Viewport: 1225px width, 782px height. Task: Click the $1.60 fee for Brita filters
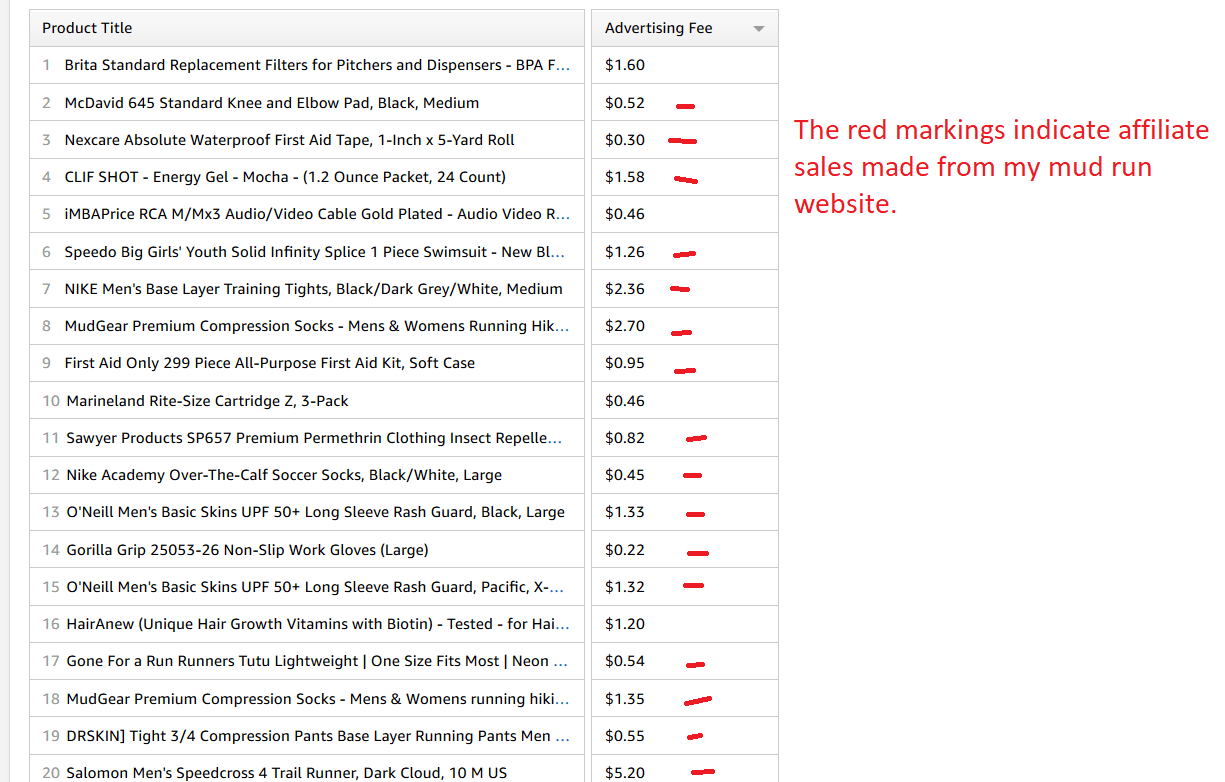point(625,65)
